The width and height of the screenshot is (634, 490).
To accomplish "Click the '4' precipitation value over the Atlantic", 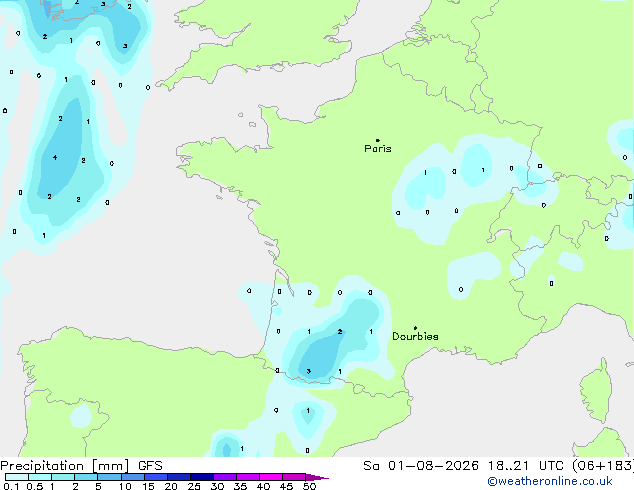I will [x=55, y=157].
